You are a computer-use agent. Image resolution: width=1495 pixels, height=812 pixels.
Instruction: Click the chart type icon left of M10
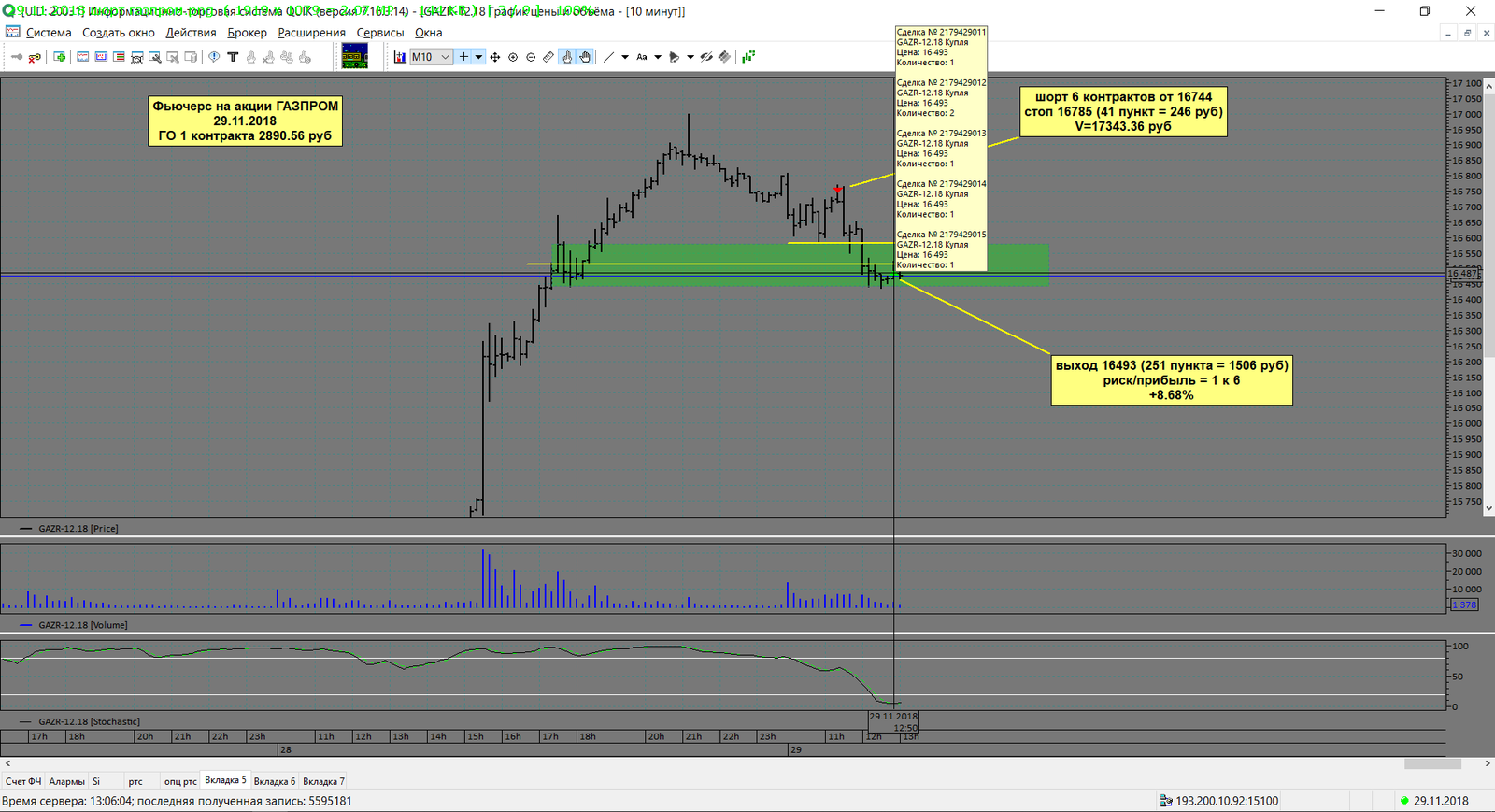[x=400, y=57]
